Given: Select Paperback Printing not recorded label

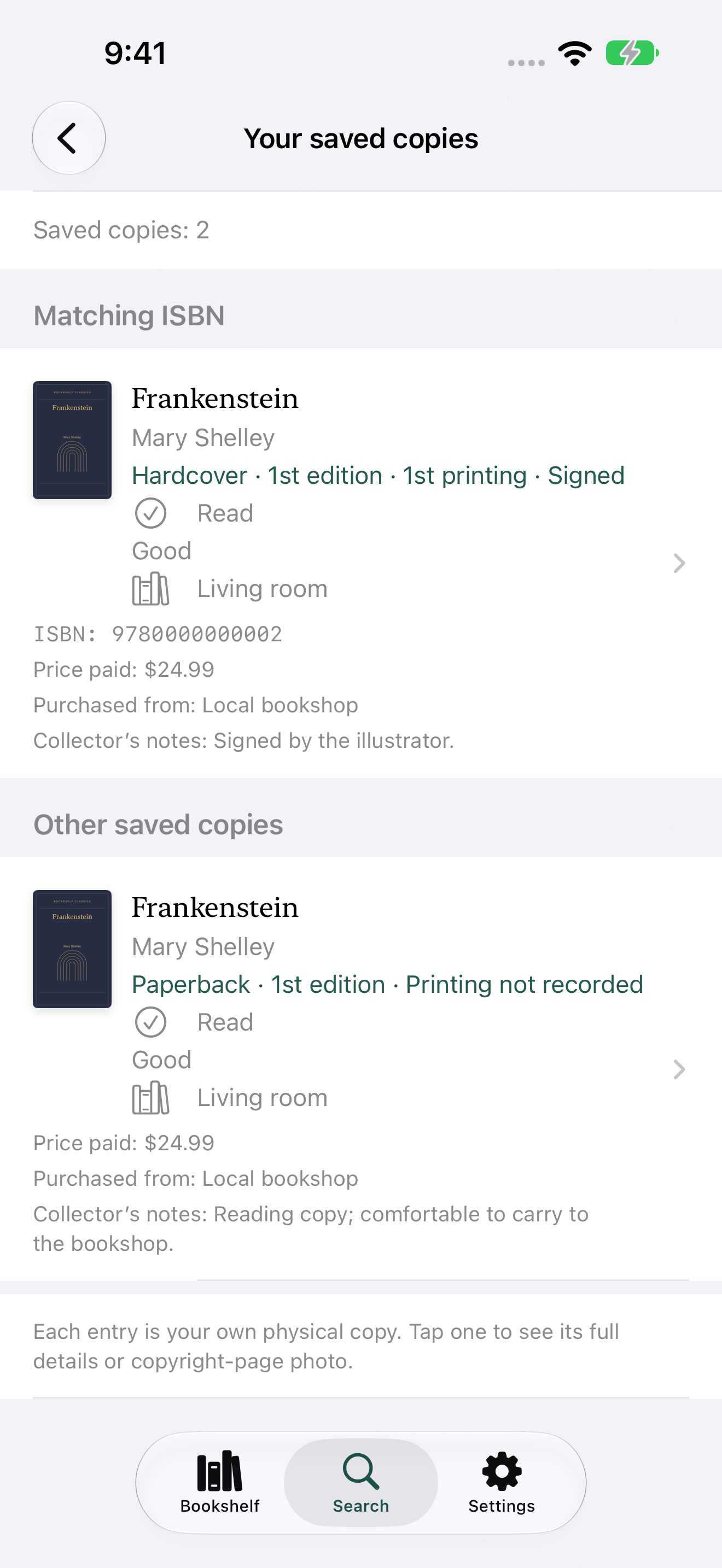Looking at the screenshot, I should click(x=387, y=984).
